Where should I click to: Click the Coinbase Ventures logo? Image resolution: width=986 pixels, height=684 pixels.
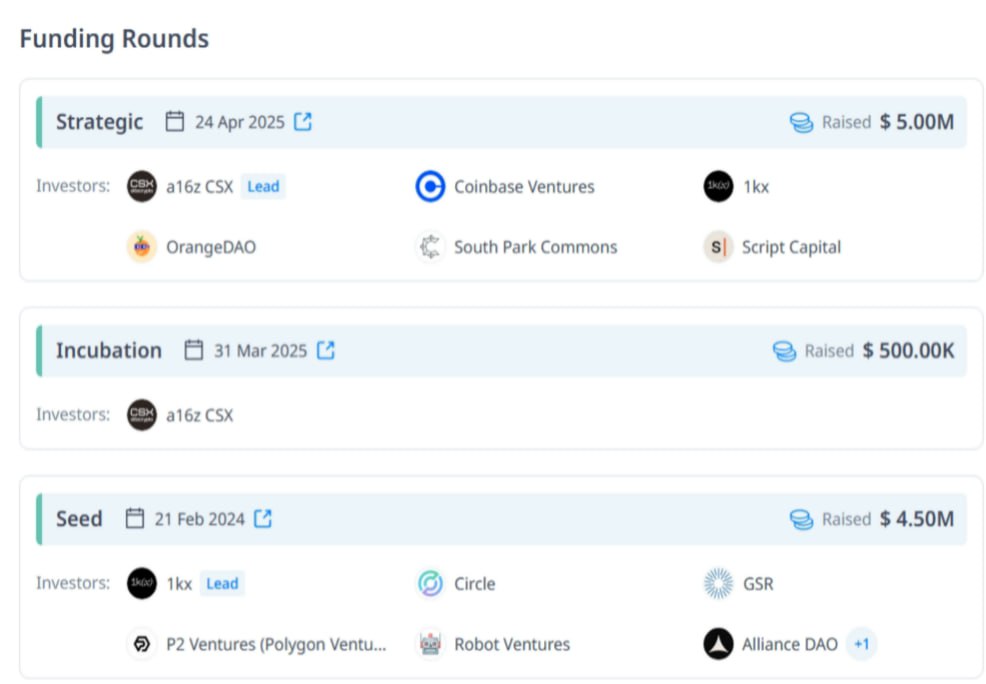(430, 186)
